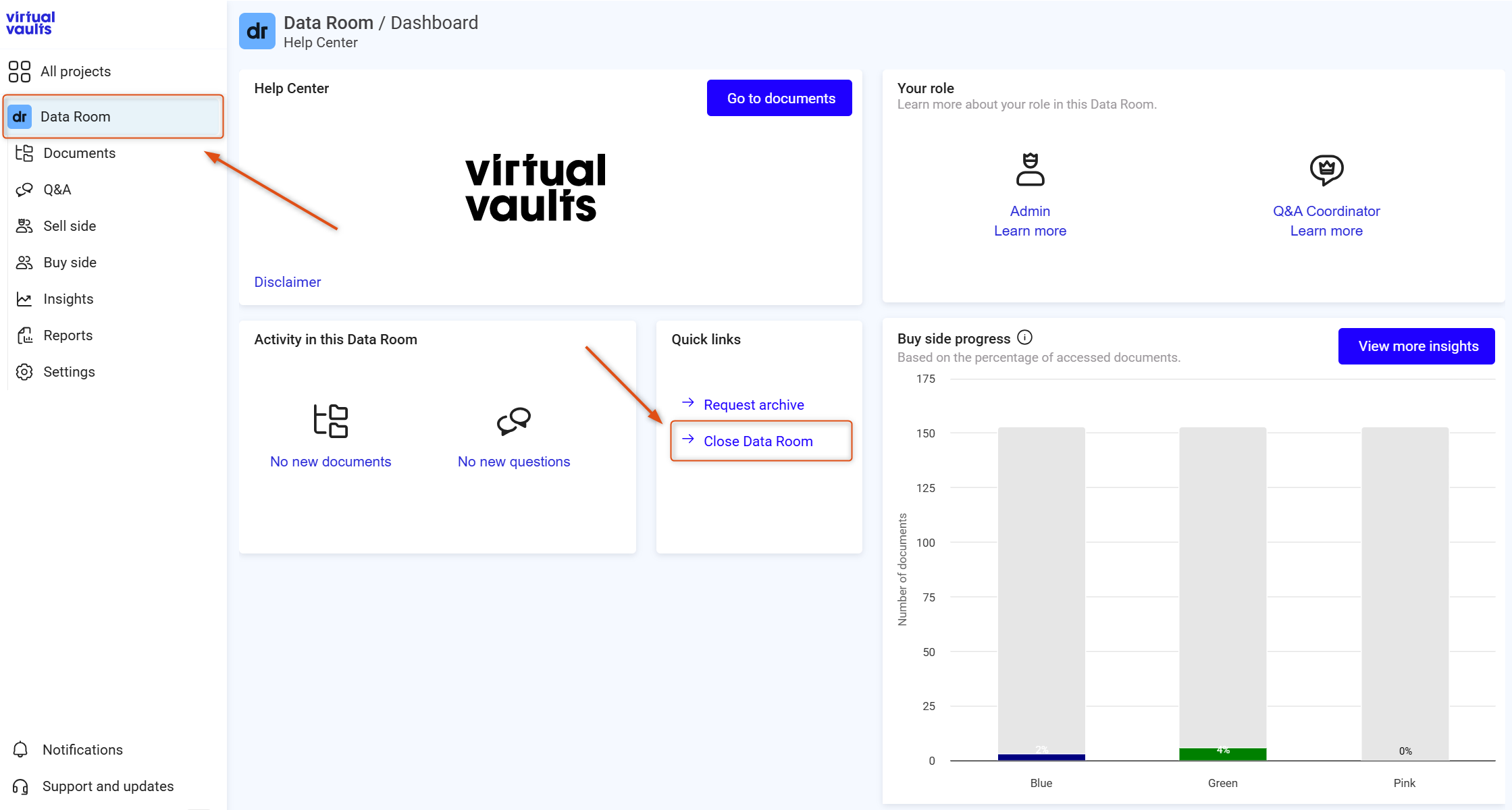Click the Green axis label
Screen dimensions: 1512x810
coord(1222,783)
